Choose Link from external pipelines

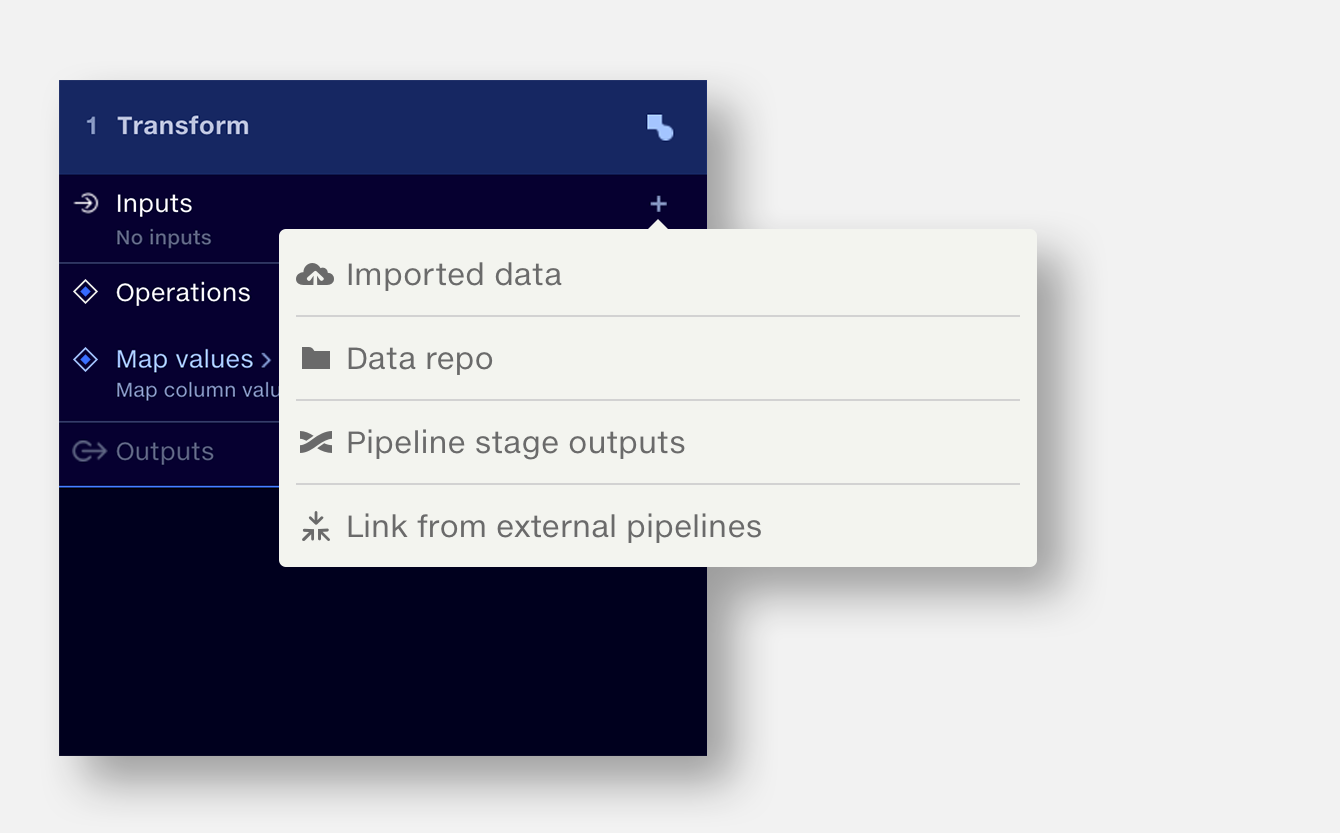[553, 526]
